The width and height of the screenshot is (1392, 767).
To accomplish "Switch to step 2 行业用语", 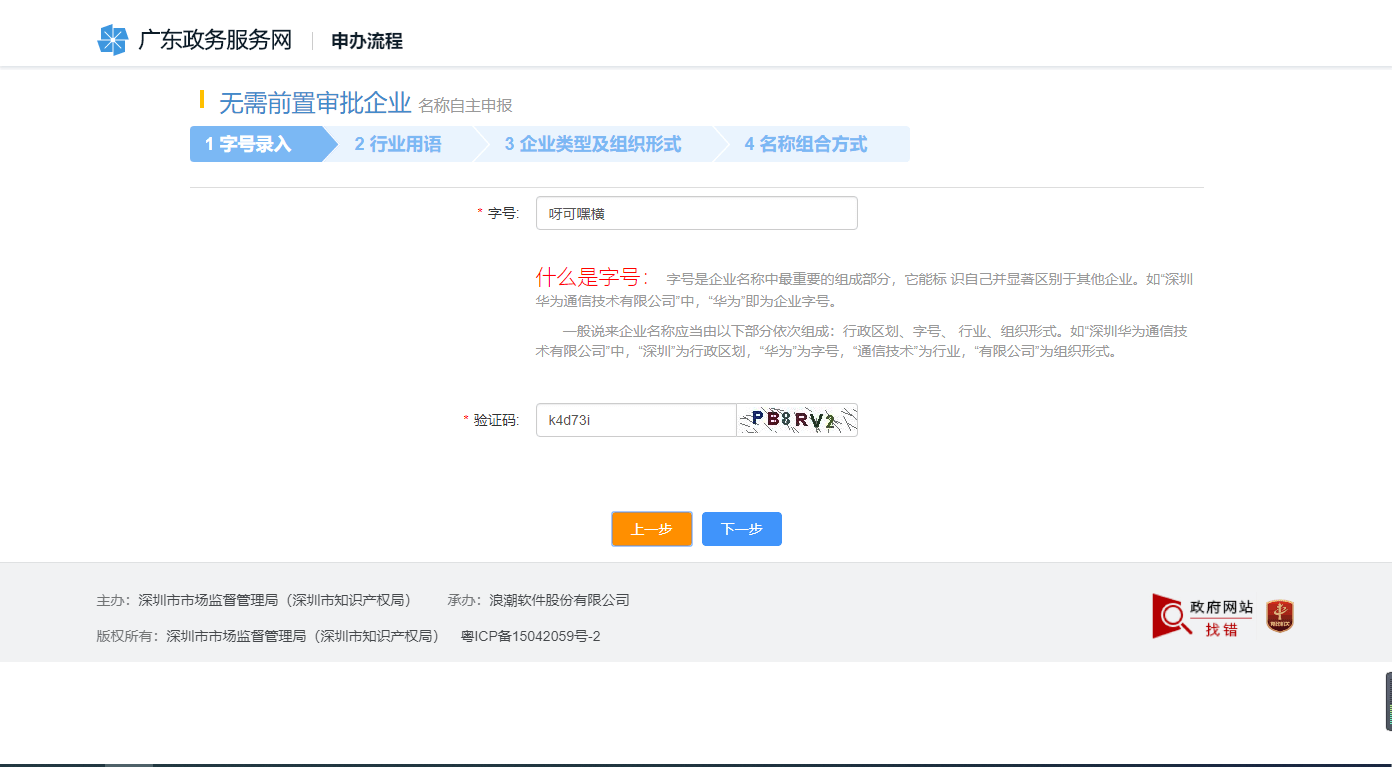I will tap(400, 144).
